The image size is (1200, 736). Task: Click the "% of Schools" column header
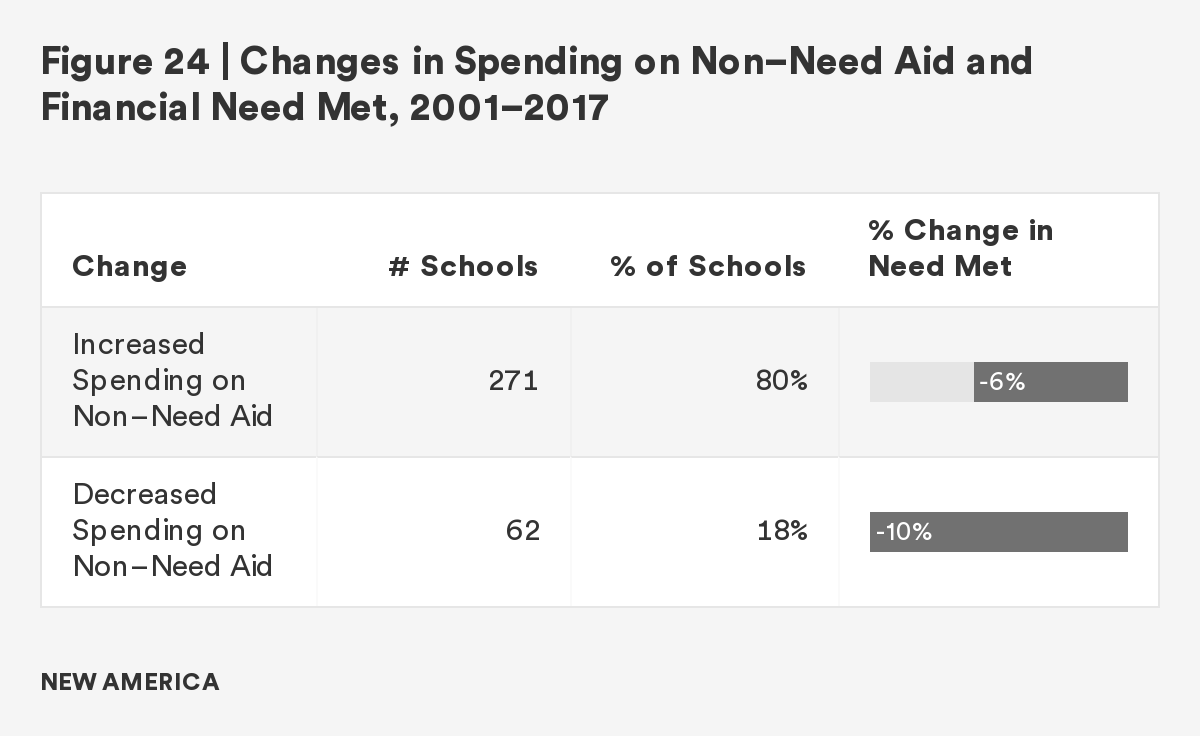(708, 266)
